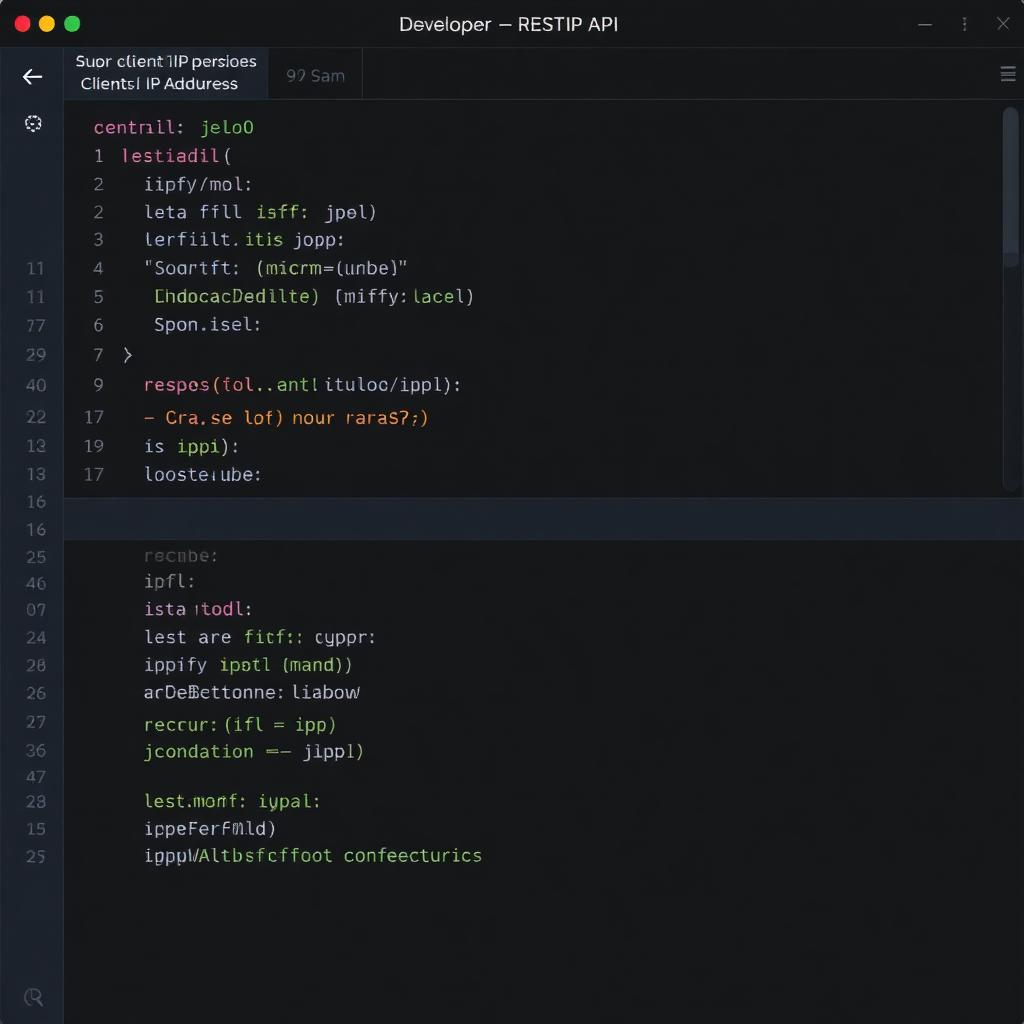This screenshot has width=1024, height=1024.
Task: Click gutter line number 46
Action: 36,583
